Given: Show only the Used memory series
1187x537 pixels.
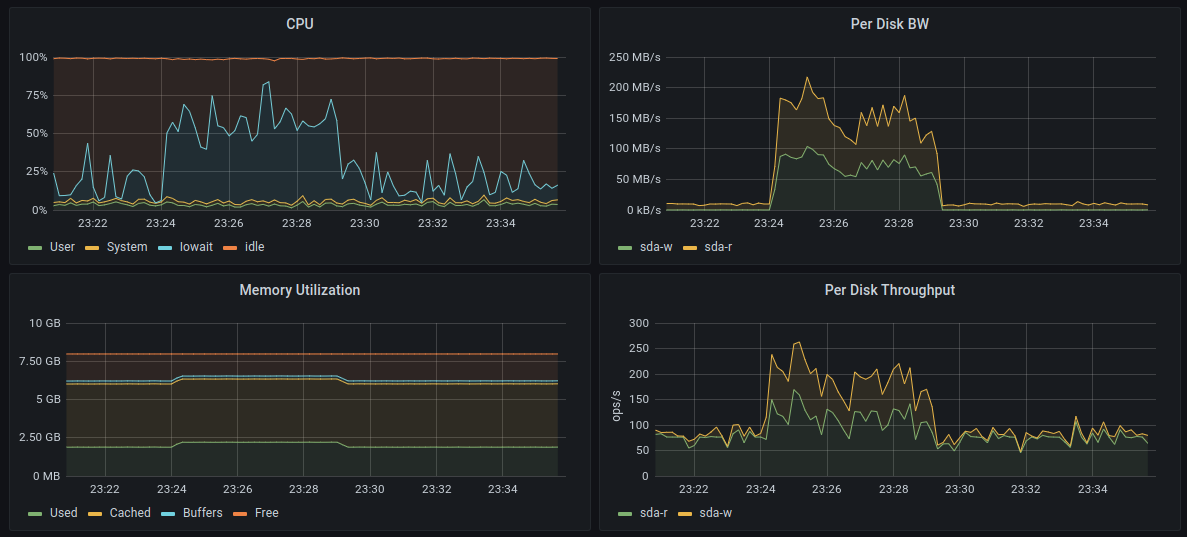Looking at the screenshot, I should pos(63,513).
